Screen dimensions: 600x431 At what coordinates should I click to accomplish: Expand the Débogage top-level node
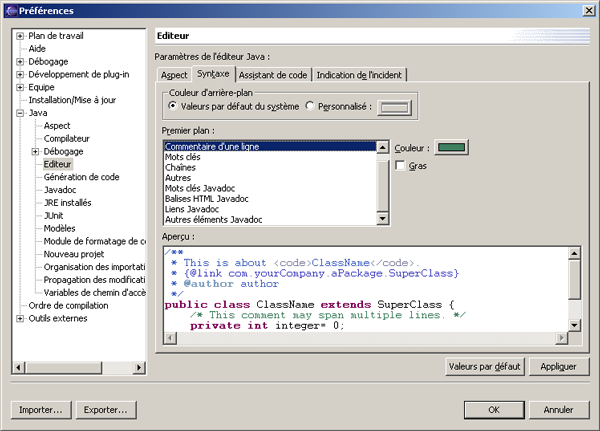(21, 62)
